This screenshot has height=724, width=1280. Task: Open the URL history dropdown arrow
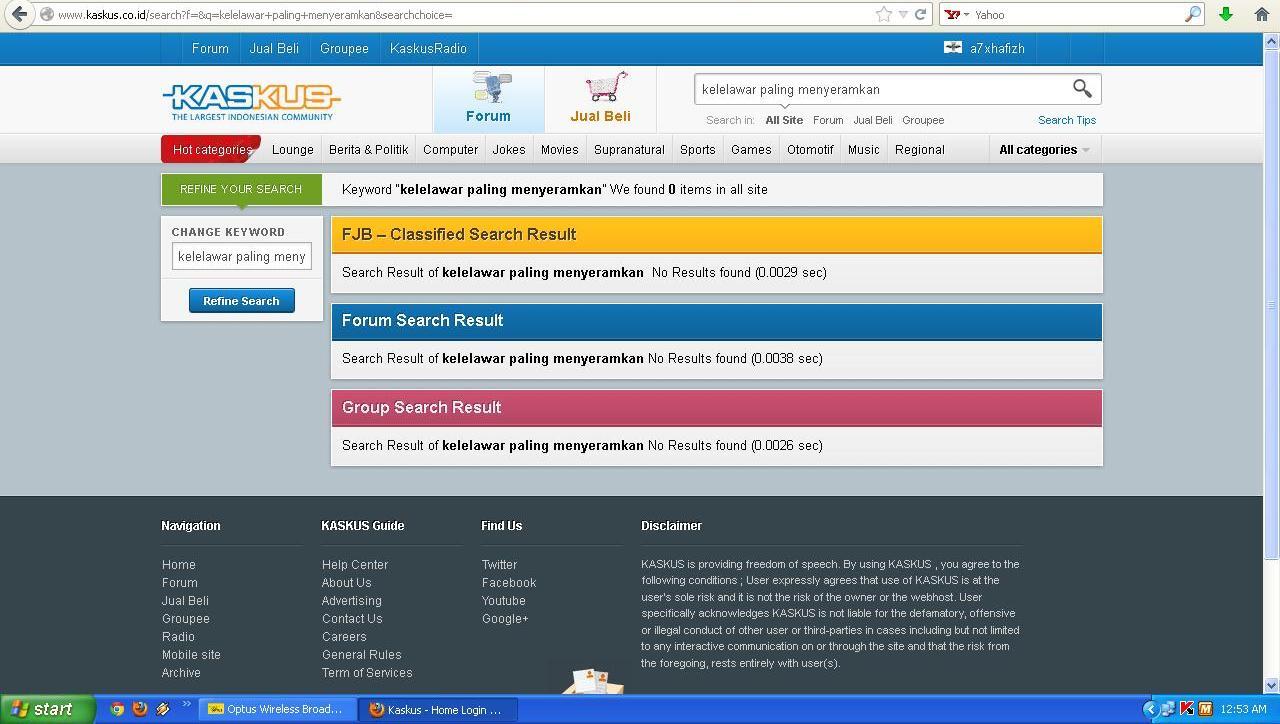[903, 14]
